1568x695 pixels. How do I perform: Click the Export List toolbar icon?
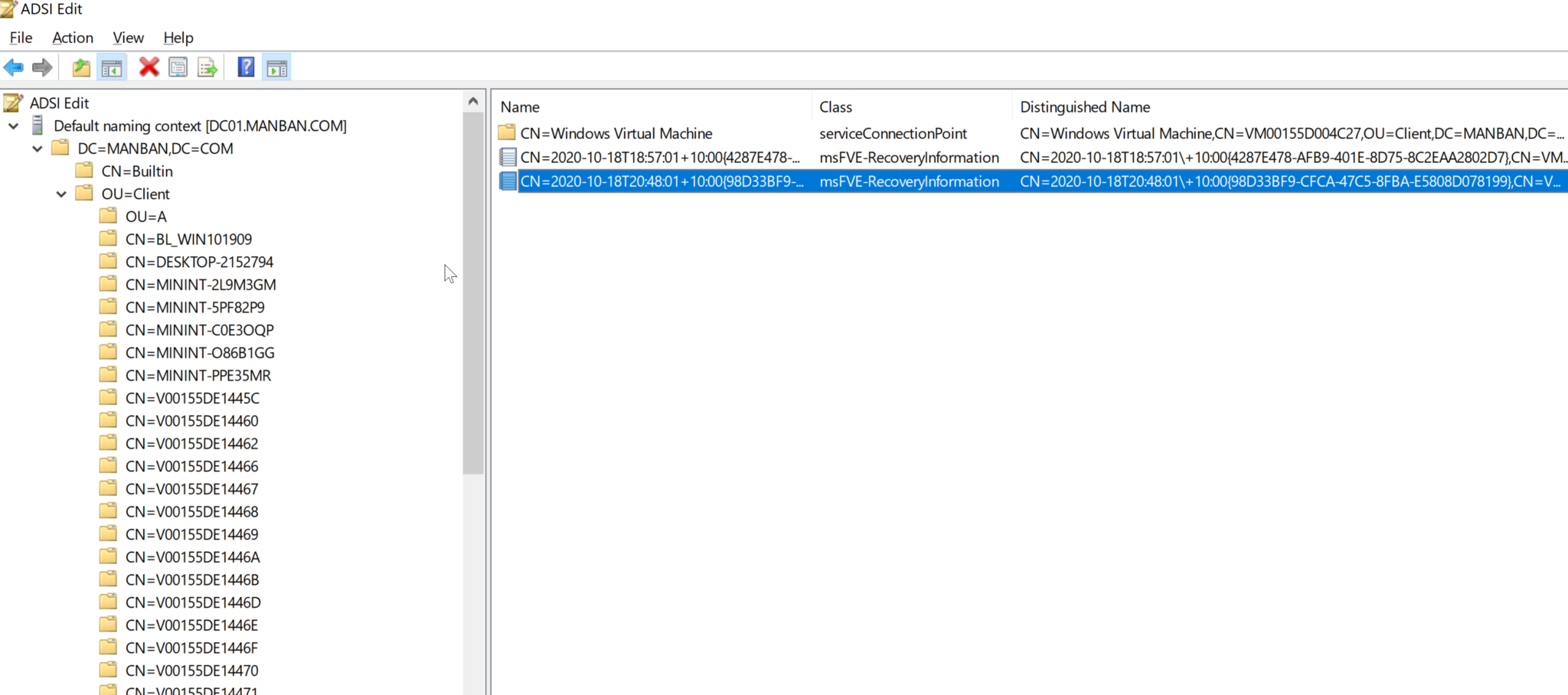tap(207, 67)
